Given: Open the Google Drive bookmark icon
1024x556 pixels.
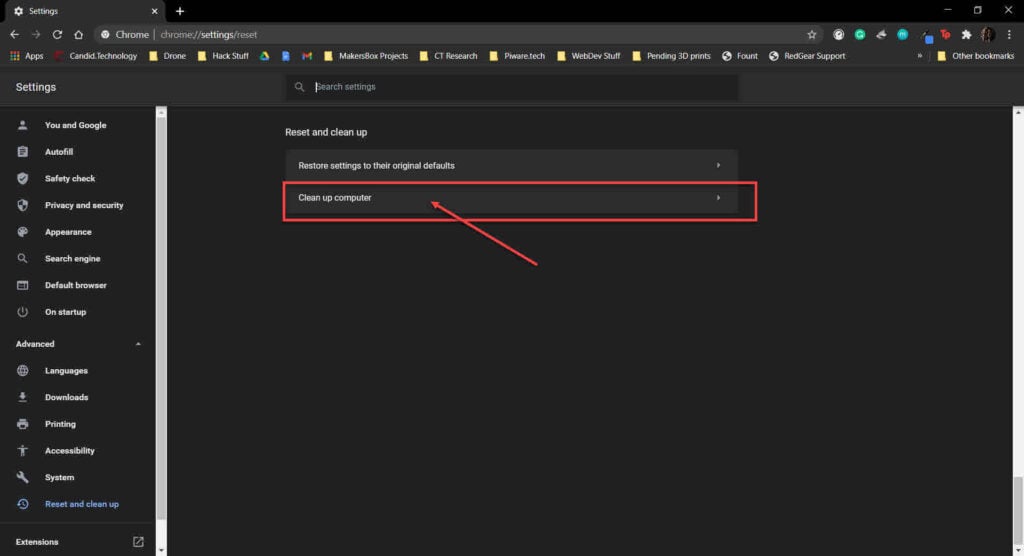Looking at the screenshot, I should (x=264, y=56).
